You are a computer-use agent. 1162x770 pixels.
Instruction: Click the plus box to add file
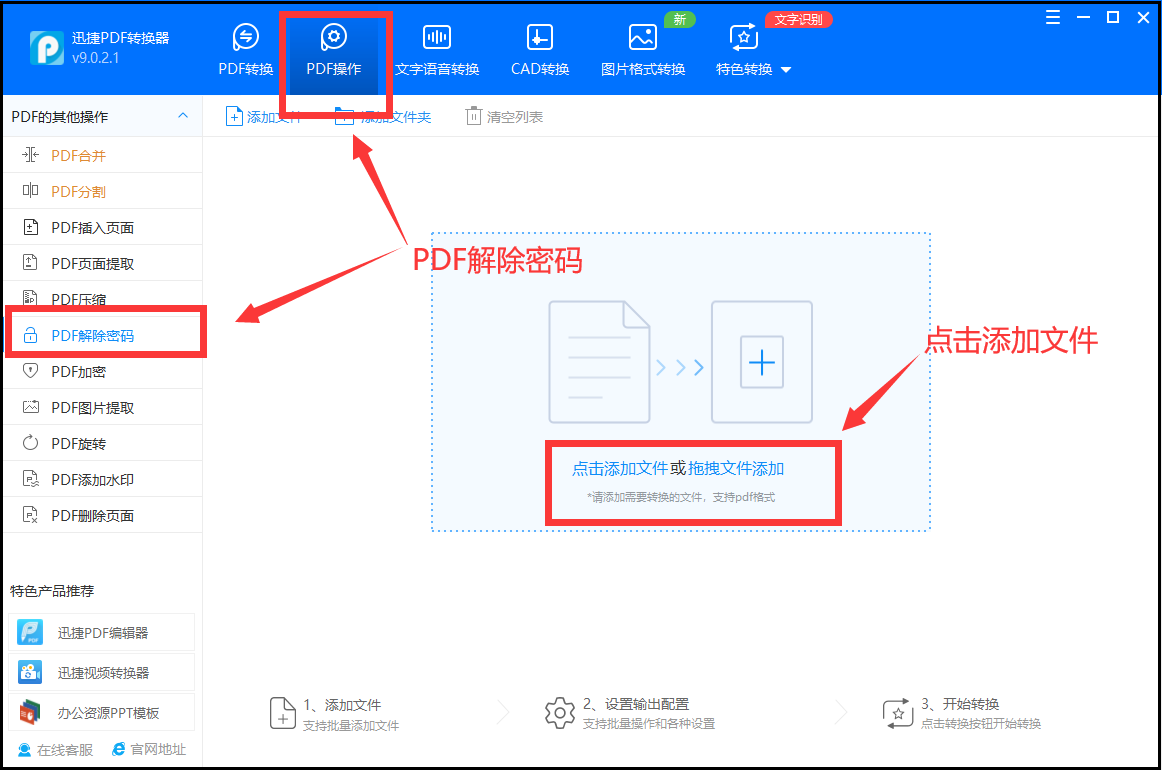(762, 362)
